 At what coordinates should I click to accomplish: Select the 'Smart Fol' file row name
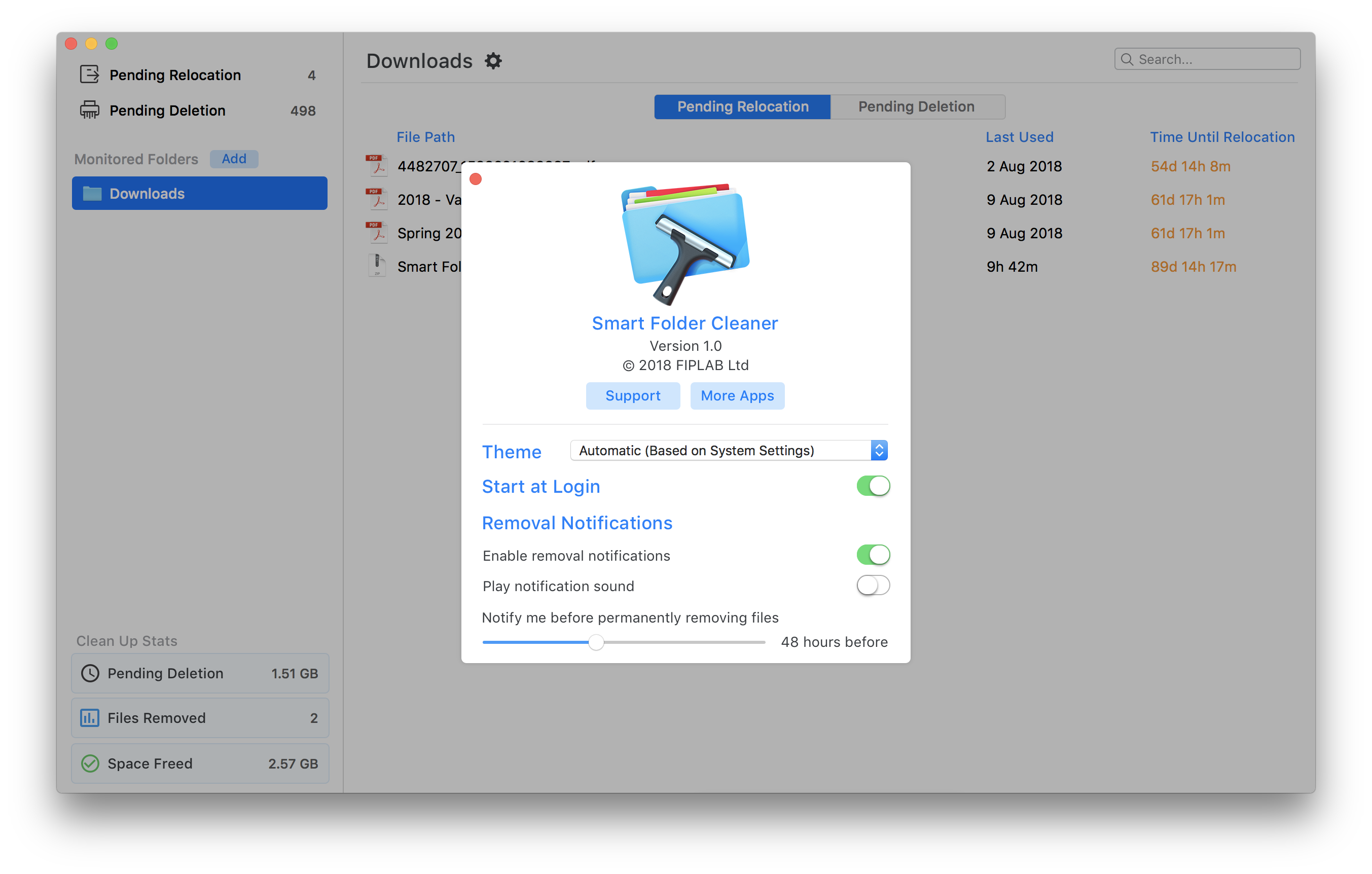click(429, 267)
